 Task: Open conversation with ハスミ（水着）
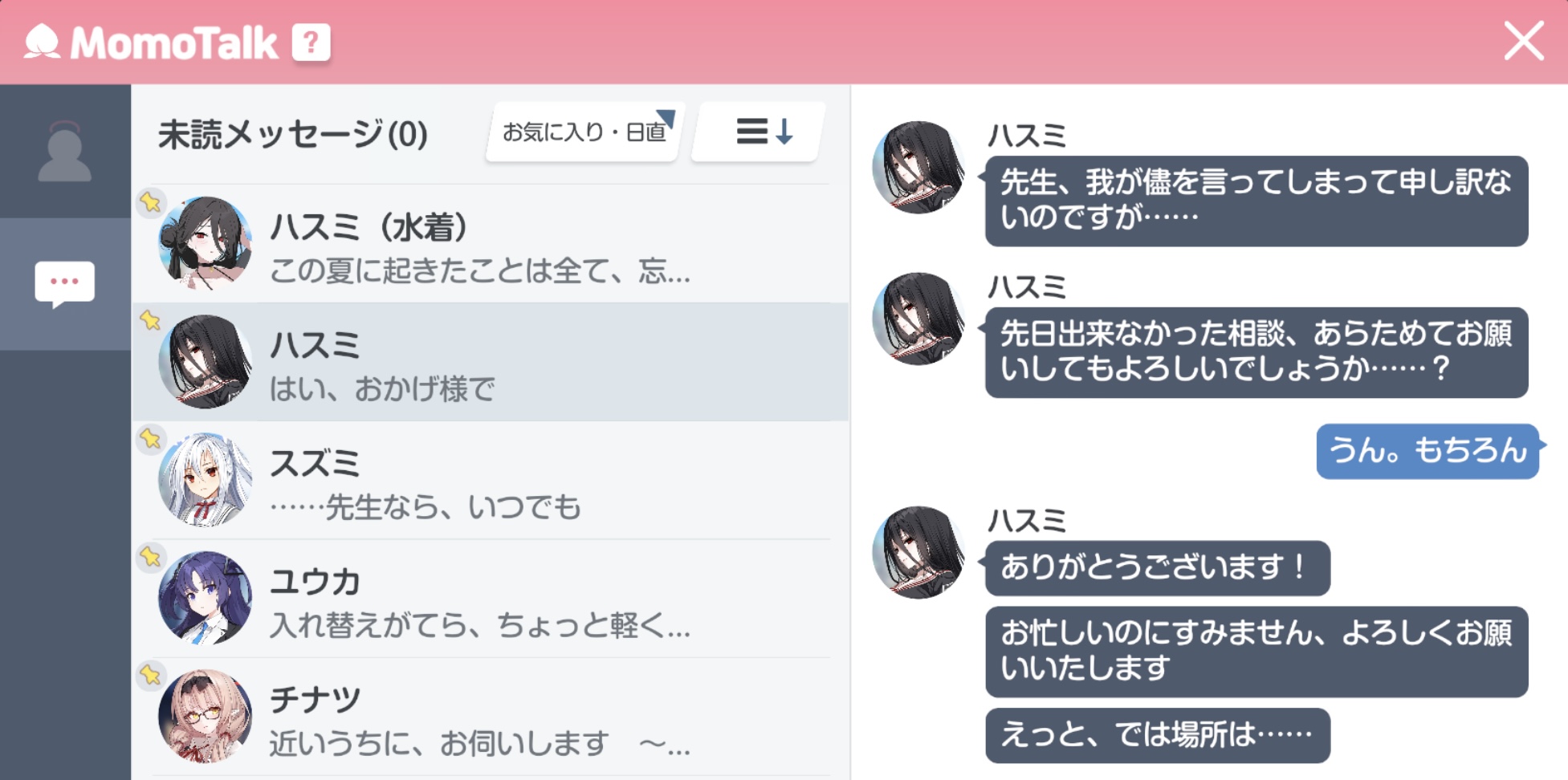click(491, 244)
